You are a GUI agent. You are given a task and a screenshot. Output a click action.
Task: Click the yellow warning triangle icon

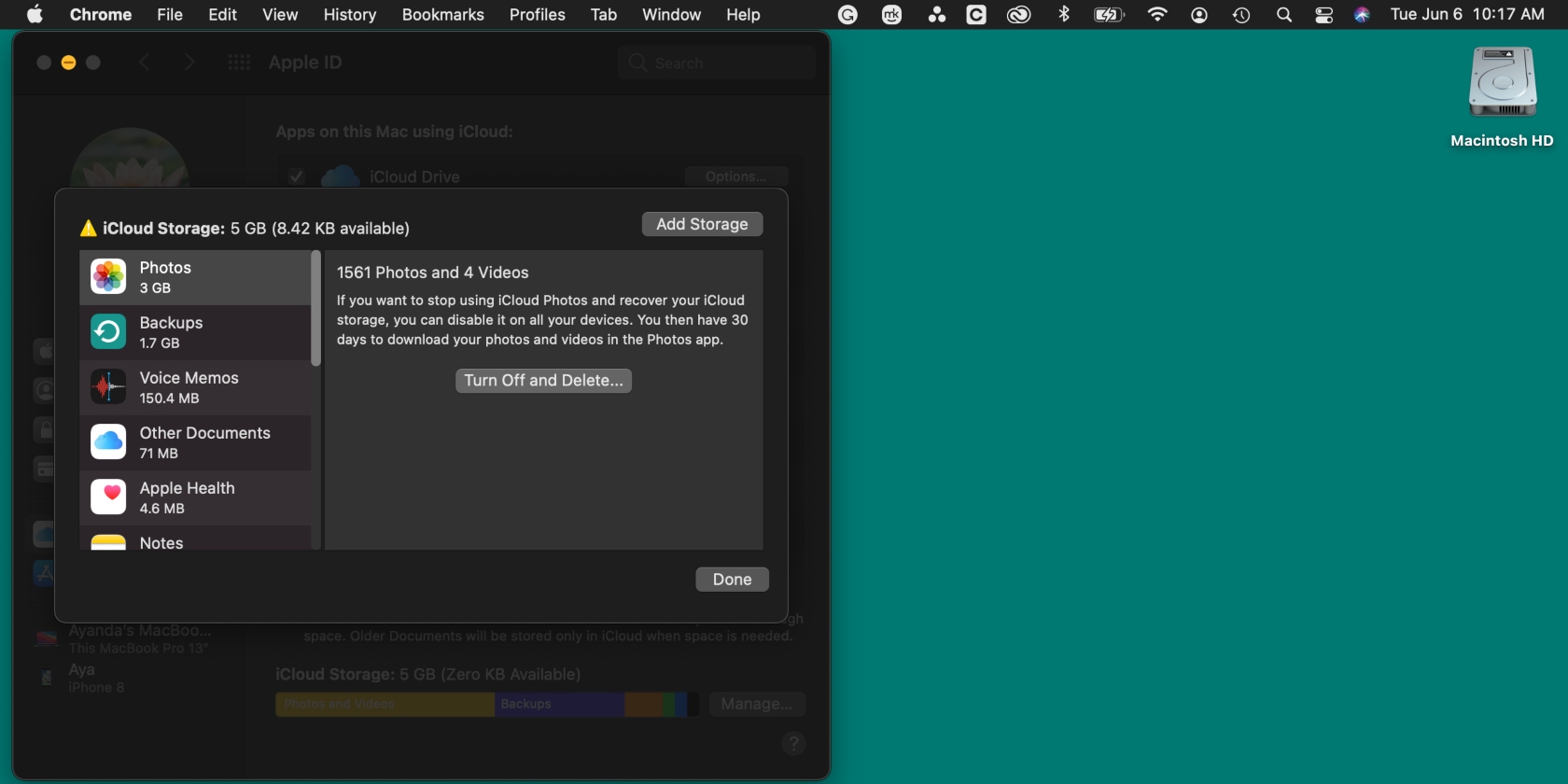[x=89, y=229]
